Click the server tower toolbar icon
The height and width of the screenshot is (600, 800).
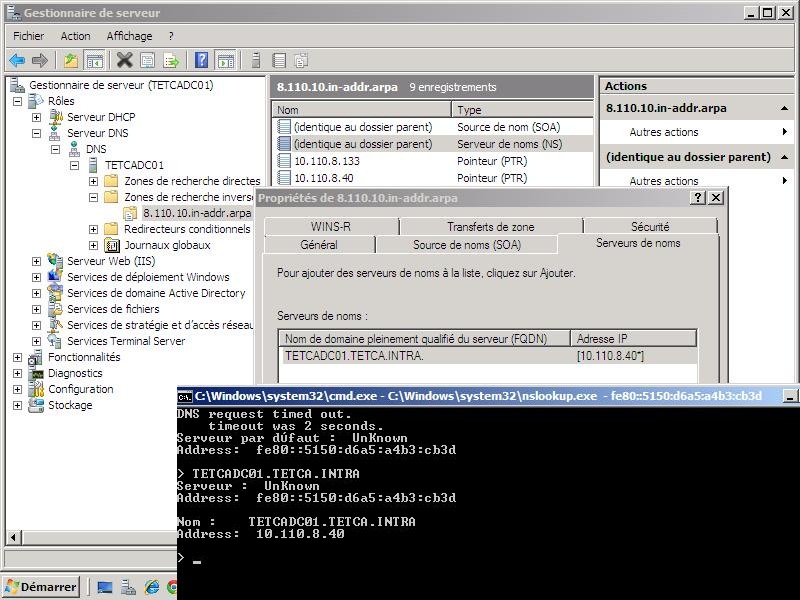(256, 61)
